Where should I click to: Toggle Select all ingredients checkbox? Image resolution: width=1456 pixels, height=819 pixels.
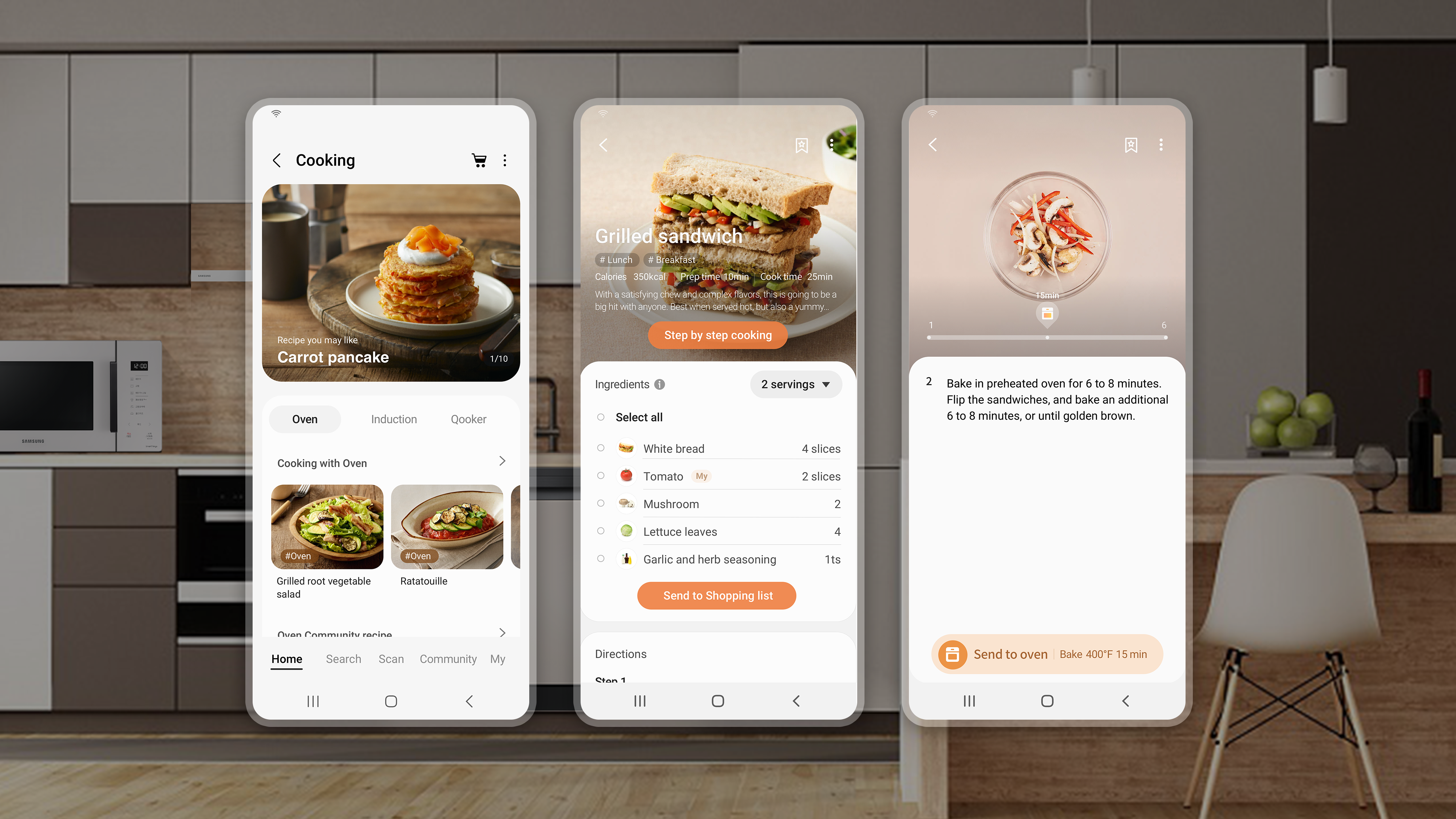click(601, 417)
